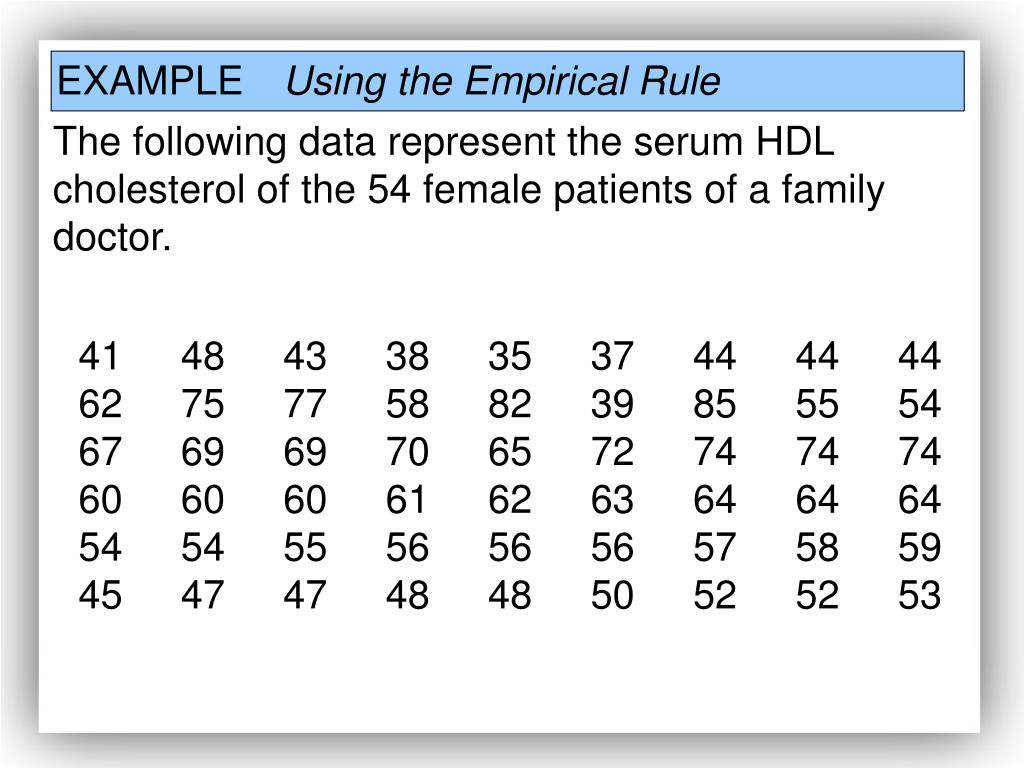
Task: Click the word doctor. ending the paragraph
Action: pyautogui.click(x=112, y=236)
